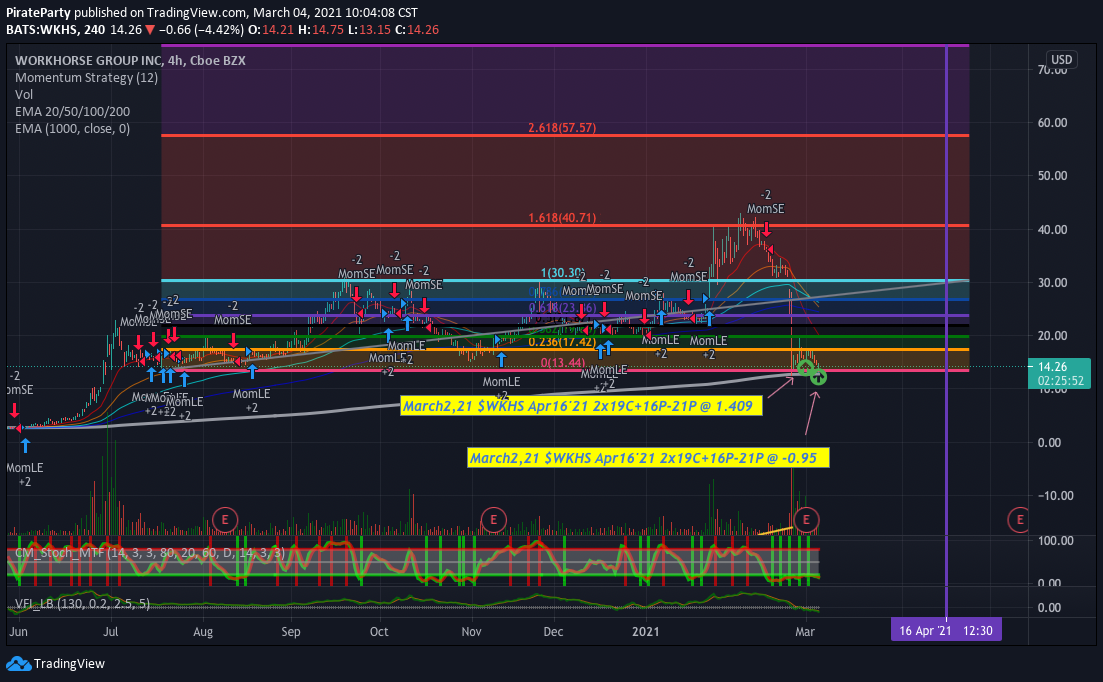This screenshot has width=1103, height=682.
Task: Click the O:14.21 open price value
Action: coord(270,30)
